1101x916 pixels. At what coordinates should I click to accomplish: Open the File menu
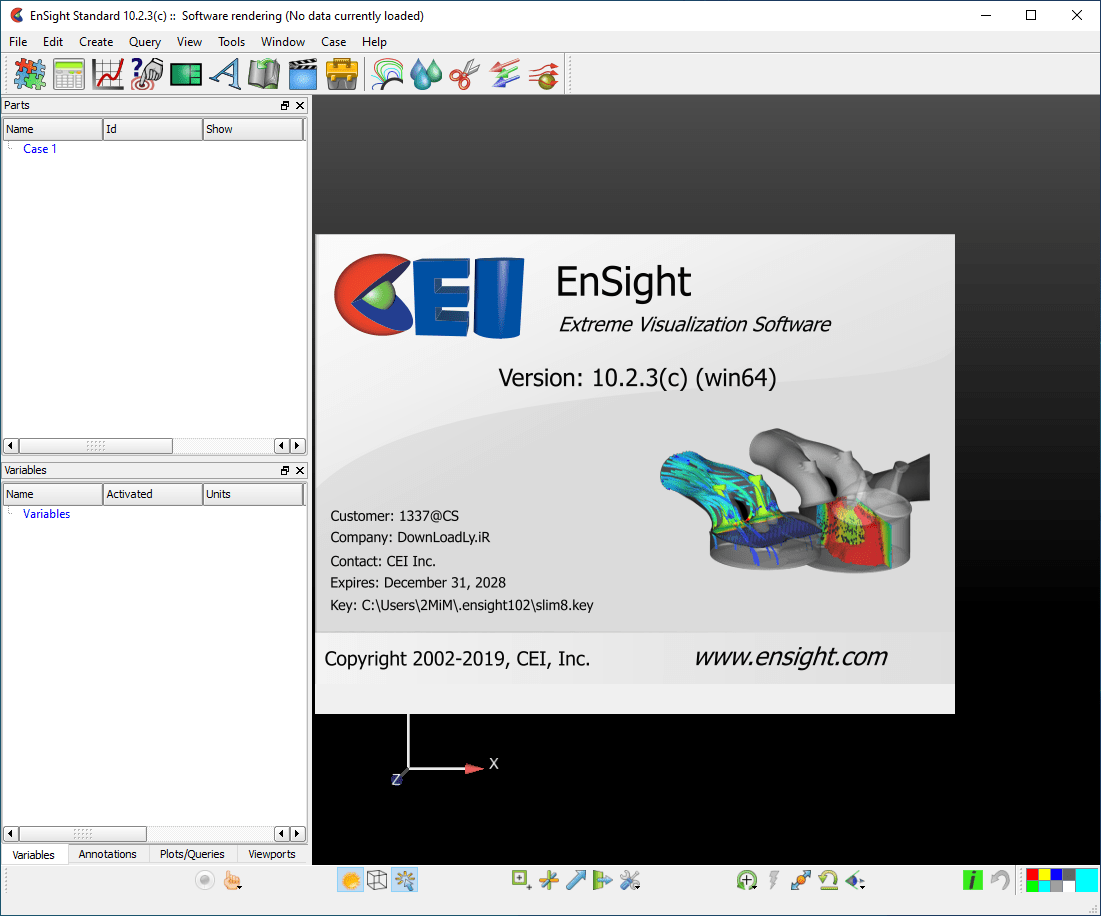click(17, 42)
